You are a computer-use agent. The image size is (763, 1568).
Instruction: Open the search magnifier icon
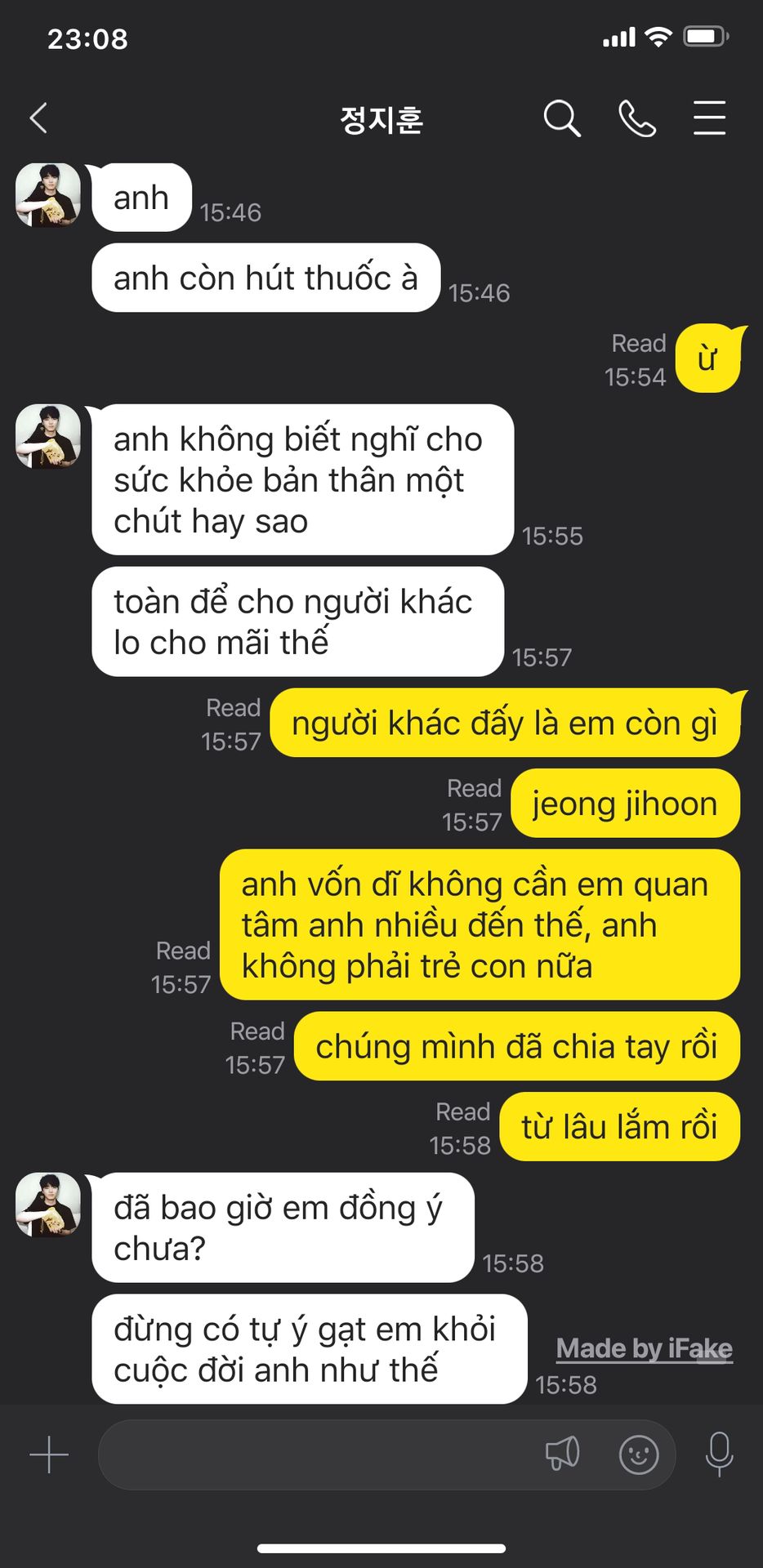tap(562, 118)
